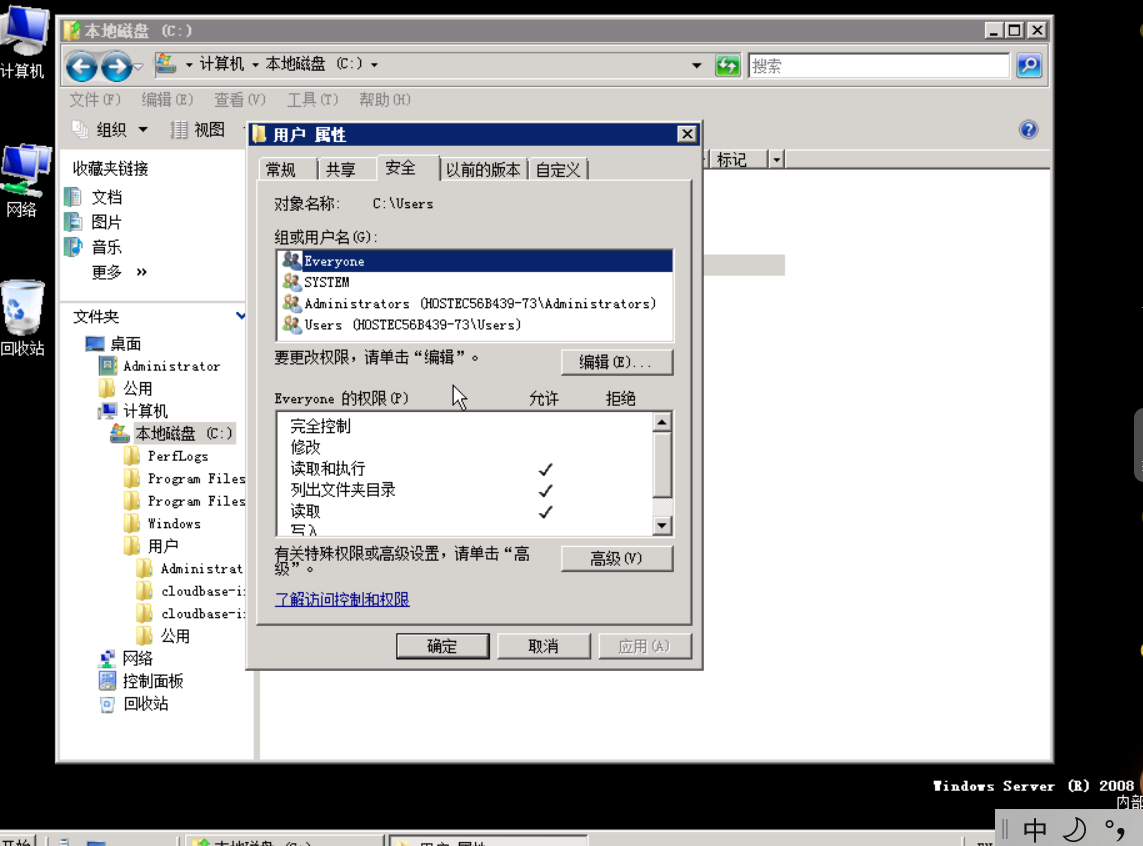This screenshot has width=1143, height=846.
Task: Open the 查看(V) menu
Action: pyautogui.click(x=239, y=99)
